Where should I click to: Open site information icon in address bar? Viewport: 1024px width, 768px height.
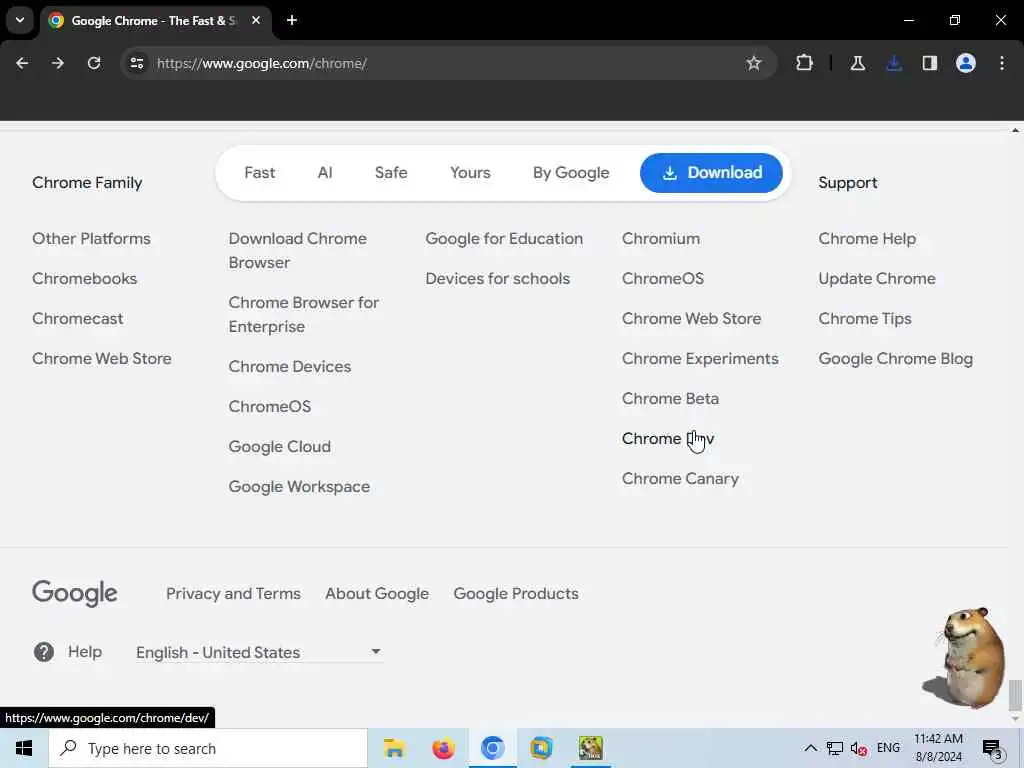pos(137,63)
